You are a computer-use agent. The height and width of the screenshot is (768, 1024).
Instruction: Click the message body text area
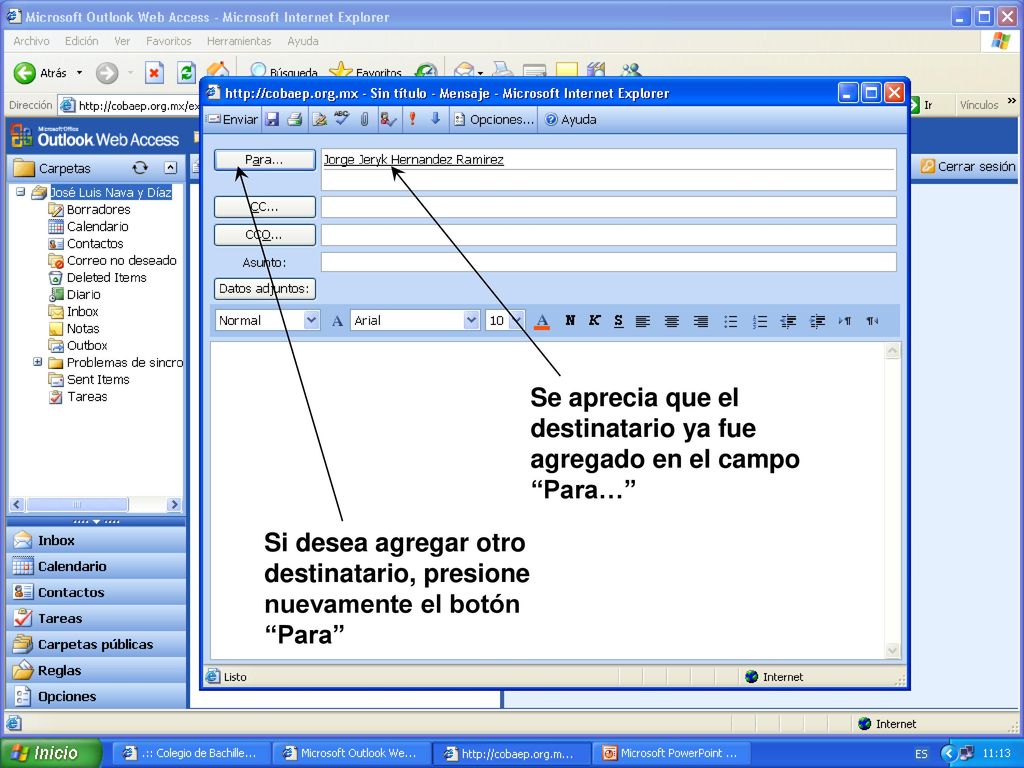click(548, 500)
